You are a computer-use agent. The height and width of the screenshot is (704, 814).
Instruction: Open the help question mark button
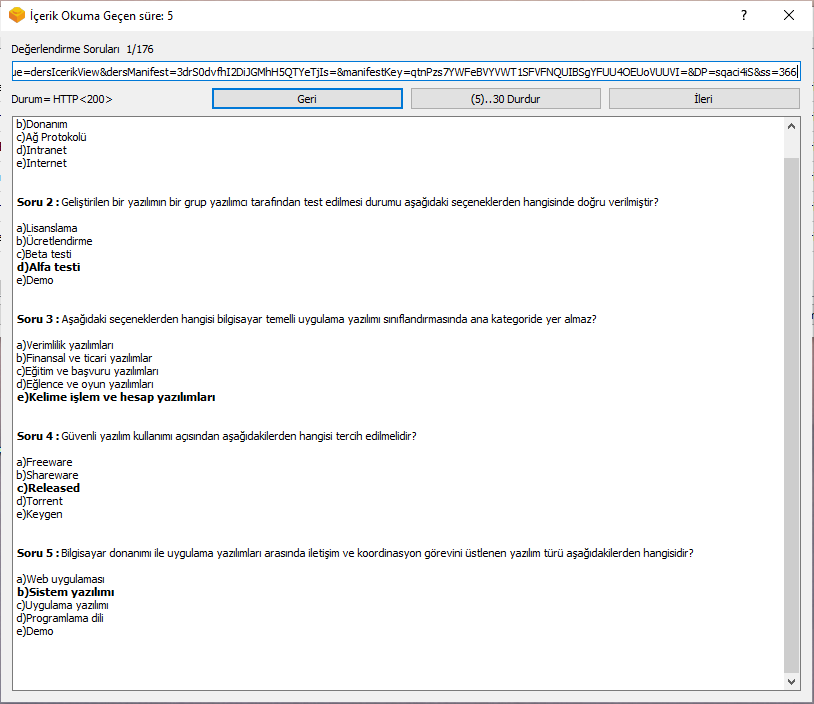[x=744, y=16]
